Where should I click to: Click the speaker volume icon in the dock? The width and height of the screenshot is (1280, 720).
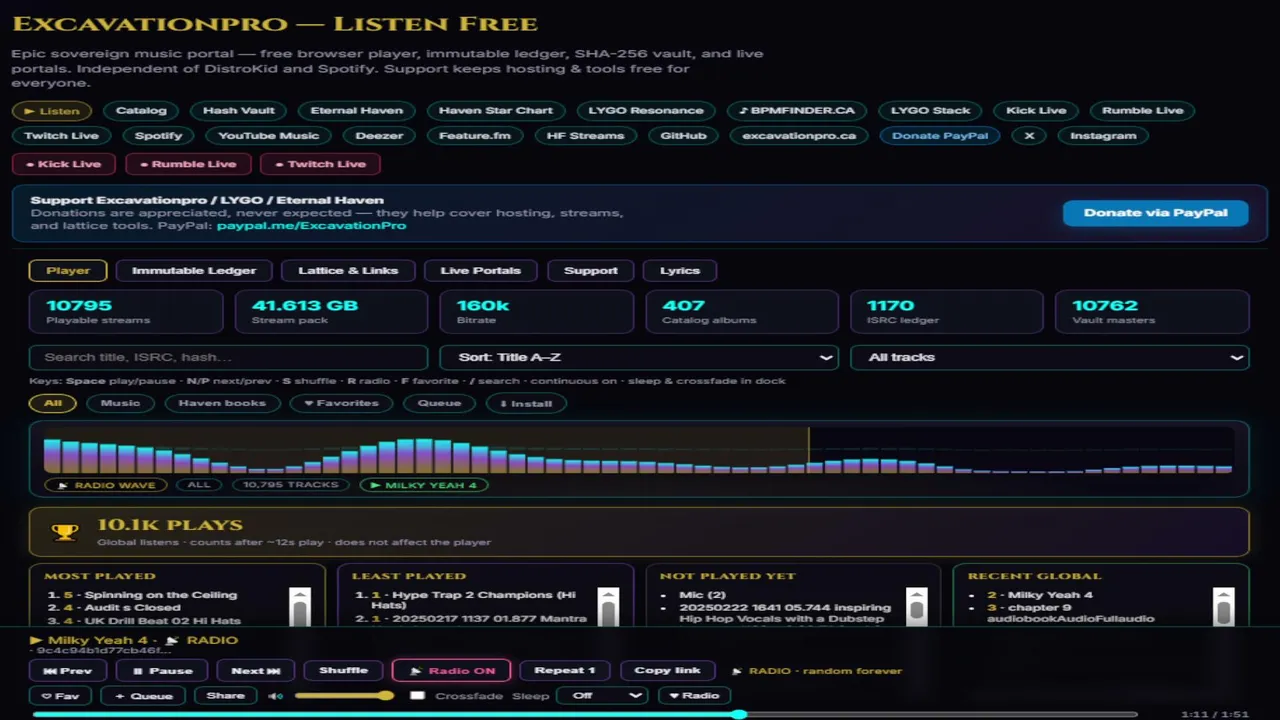275,696
